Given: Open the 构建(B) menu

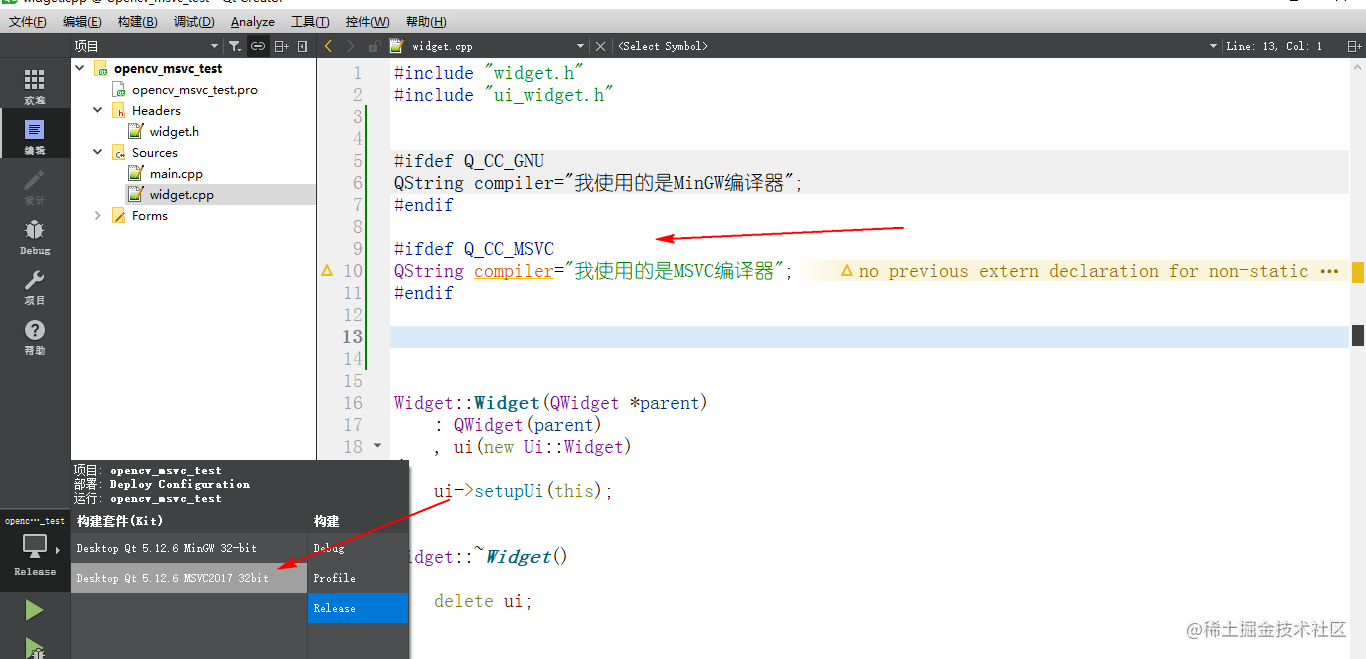Looking at the screenshot, I should pyautogui.click(x=137, y=21).
